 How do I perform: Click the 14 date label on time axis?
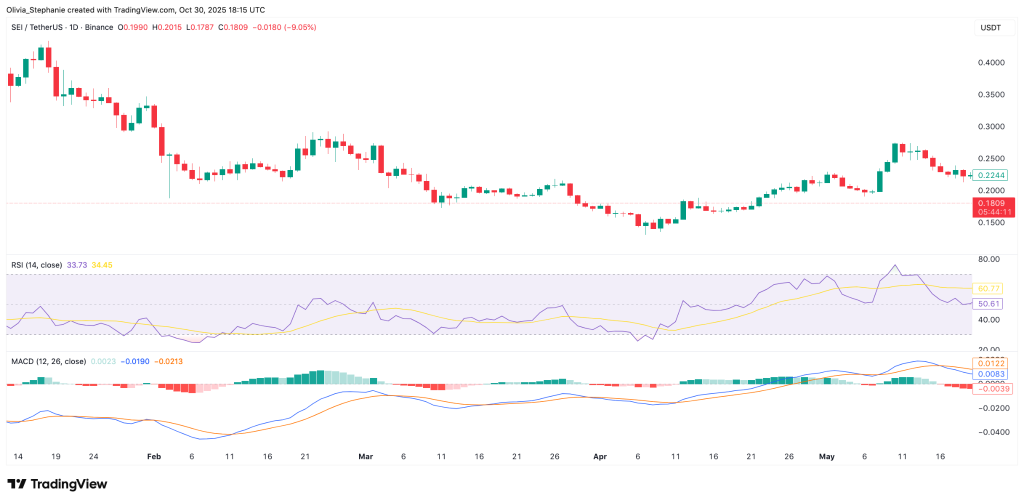(20, 457)
